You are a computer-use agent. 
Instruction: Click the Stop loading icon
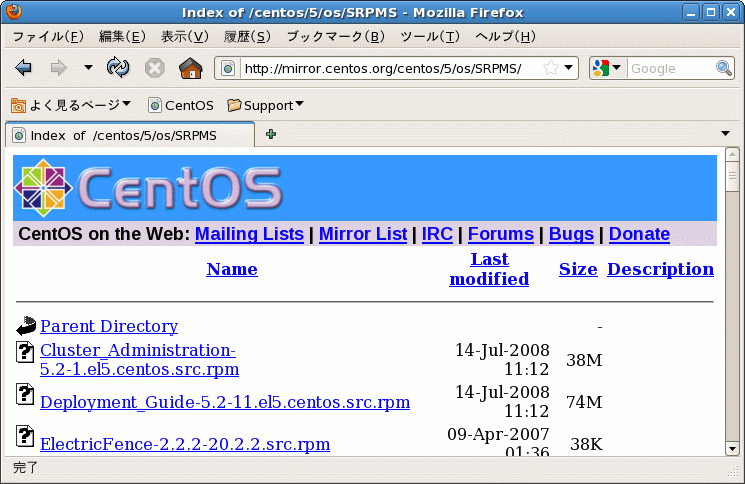point(154,68)
